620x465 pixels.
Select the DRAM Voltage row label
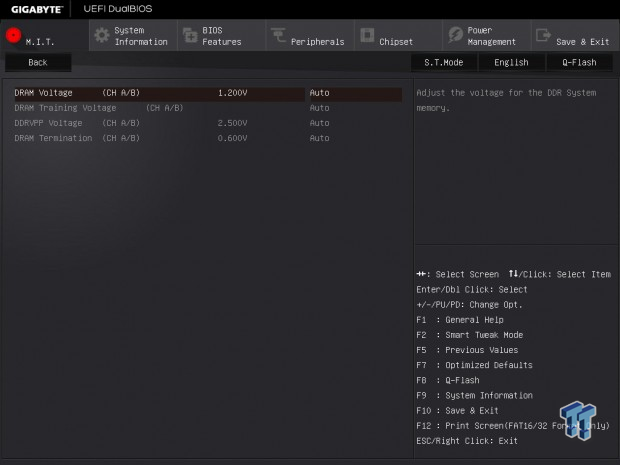point(77,93)
